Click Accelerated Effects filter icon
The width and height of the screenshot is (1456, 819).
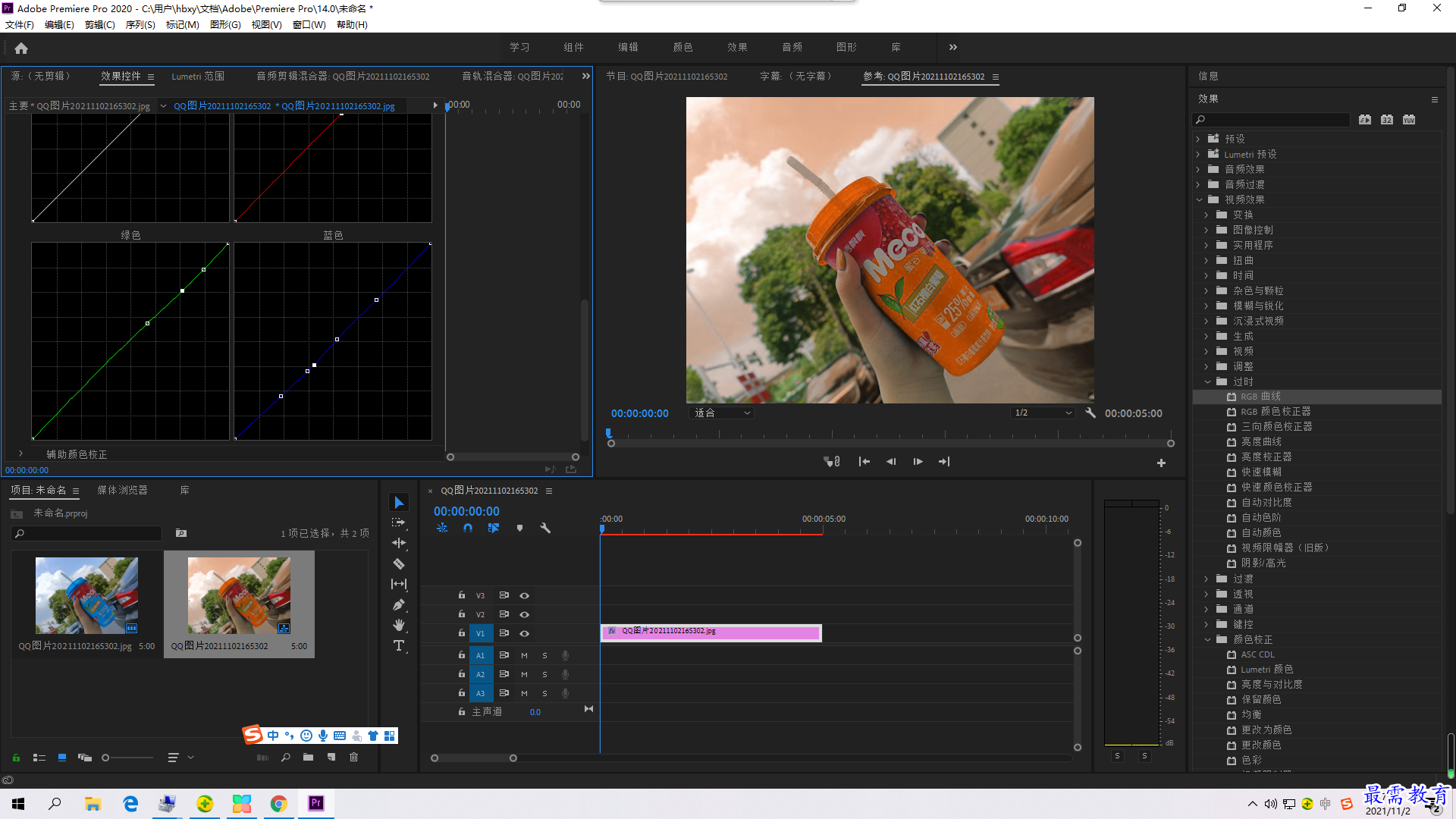click(1365, 120)
